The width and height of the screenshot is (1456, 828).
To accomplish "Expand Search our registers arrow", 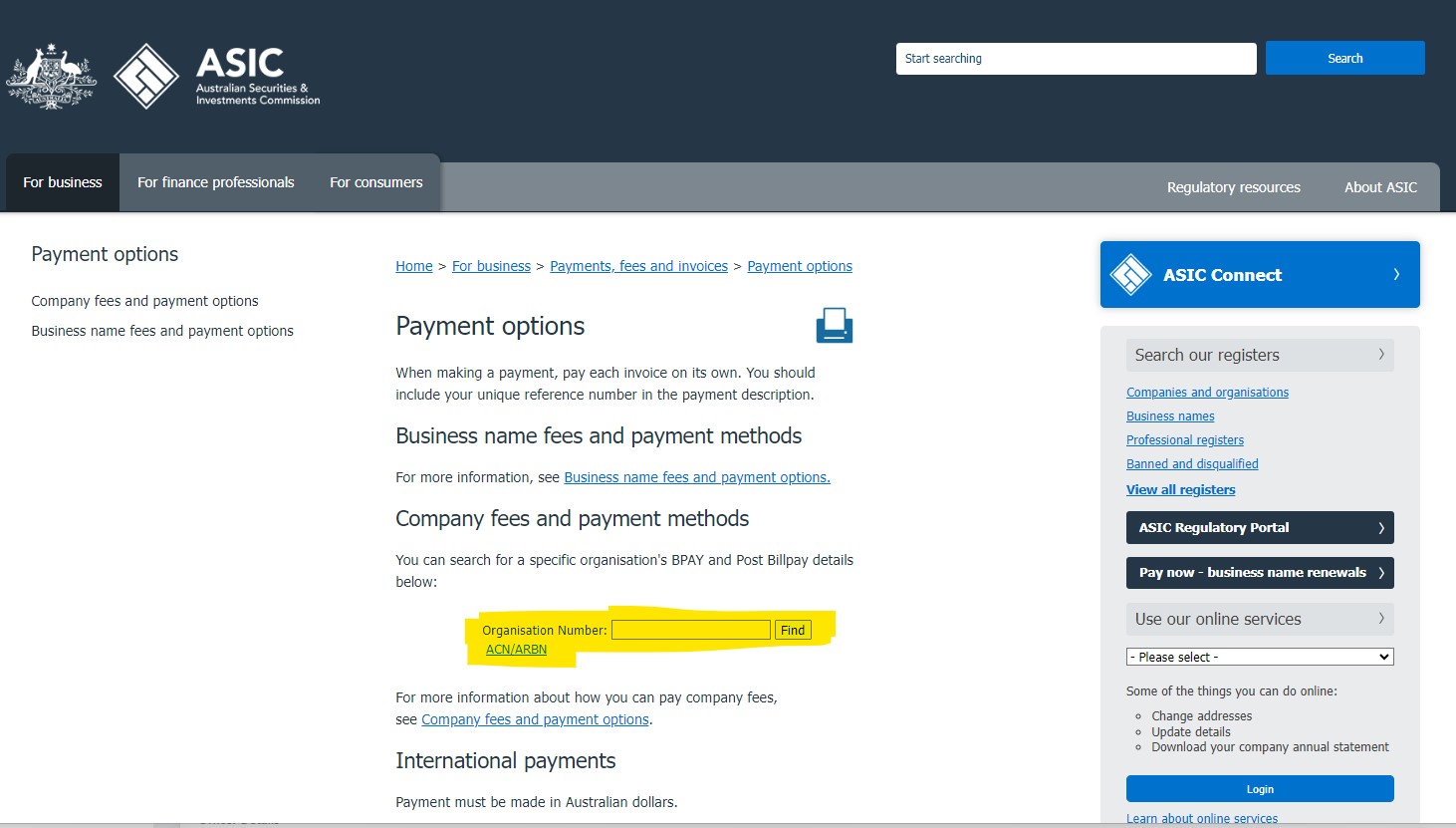I will (x=1381, y=354).
